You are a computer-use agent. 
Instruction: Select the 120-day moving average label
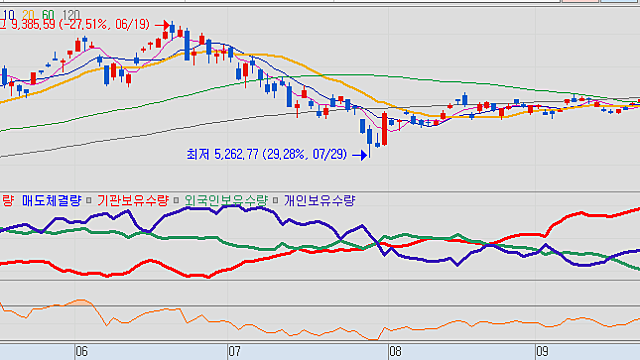[x=71, y=16]
